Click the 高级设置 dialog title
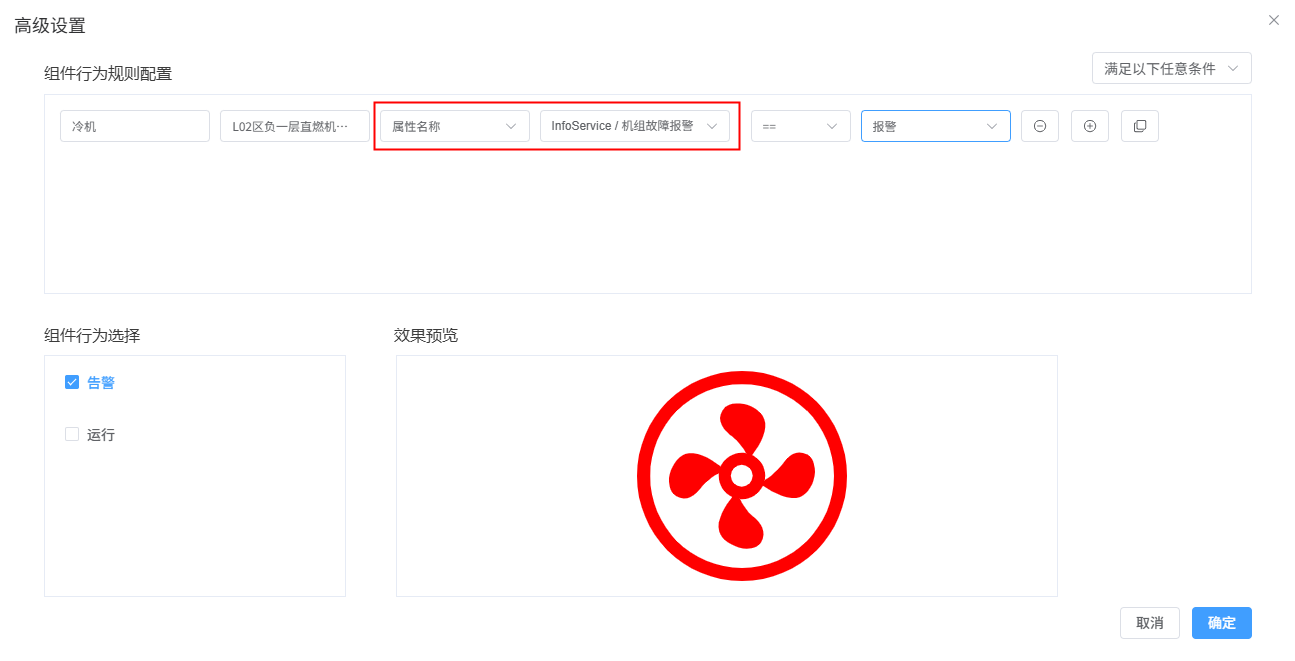 (x=50, y=26)
